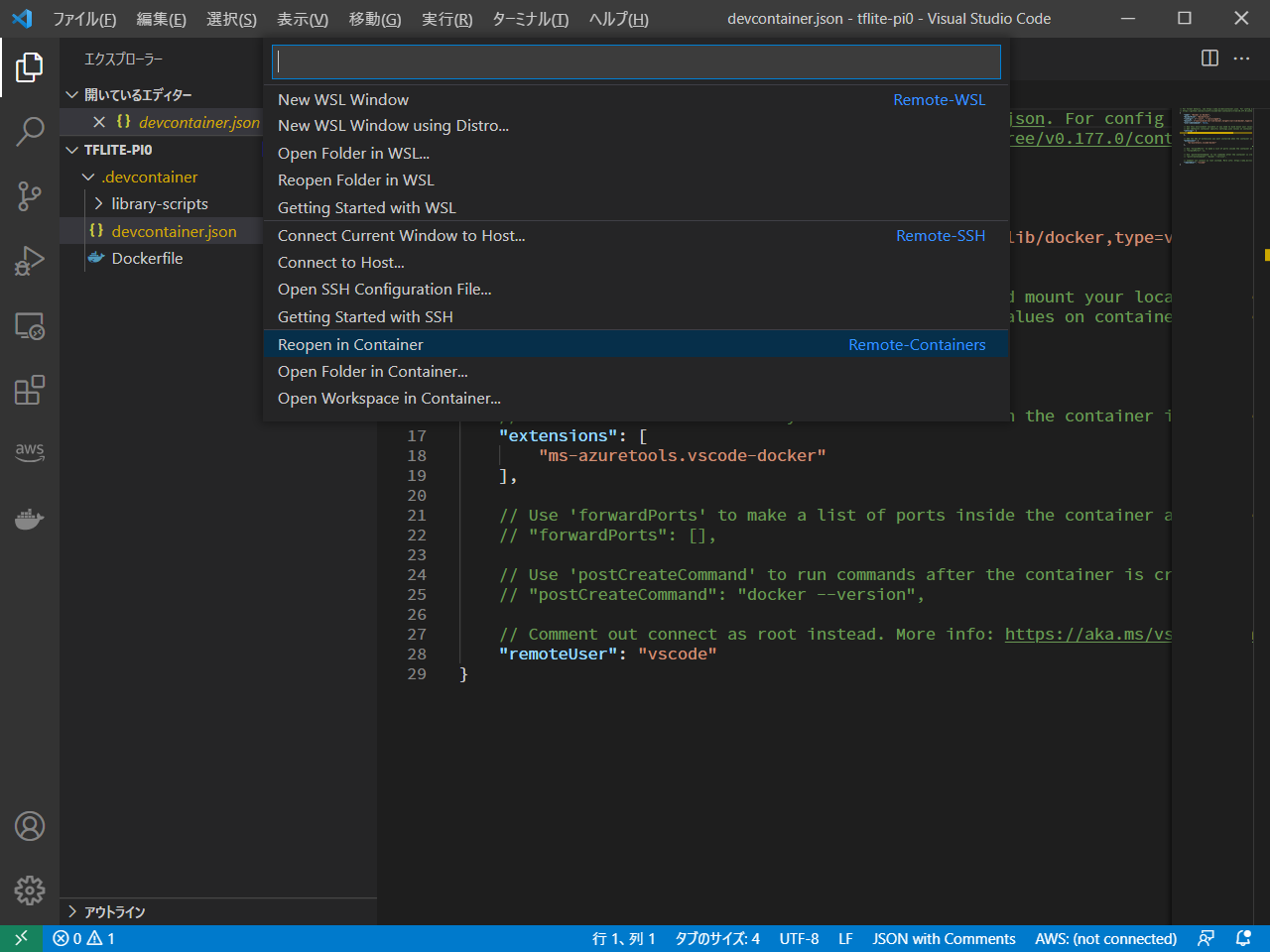Select Reopen in Container command
The width and height of the screenshot is (1270, 952).
pyautogui.click(x=350, y=344)
